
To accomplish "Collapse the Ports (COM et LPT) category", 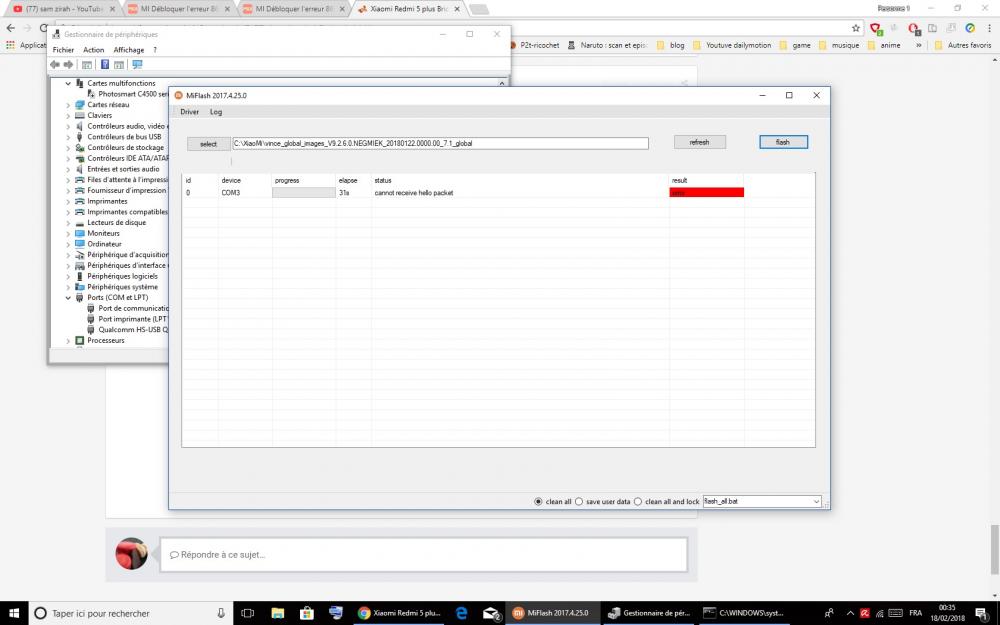I will coord(68,297).
